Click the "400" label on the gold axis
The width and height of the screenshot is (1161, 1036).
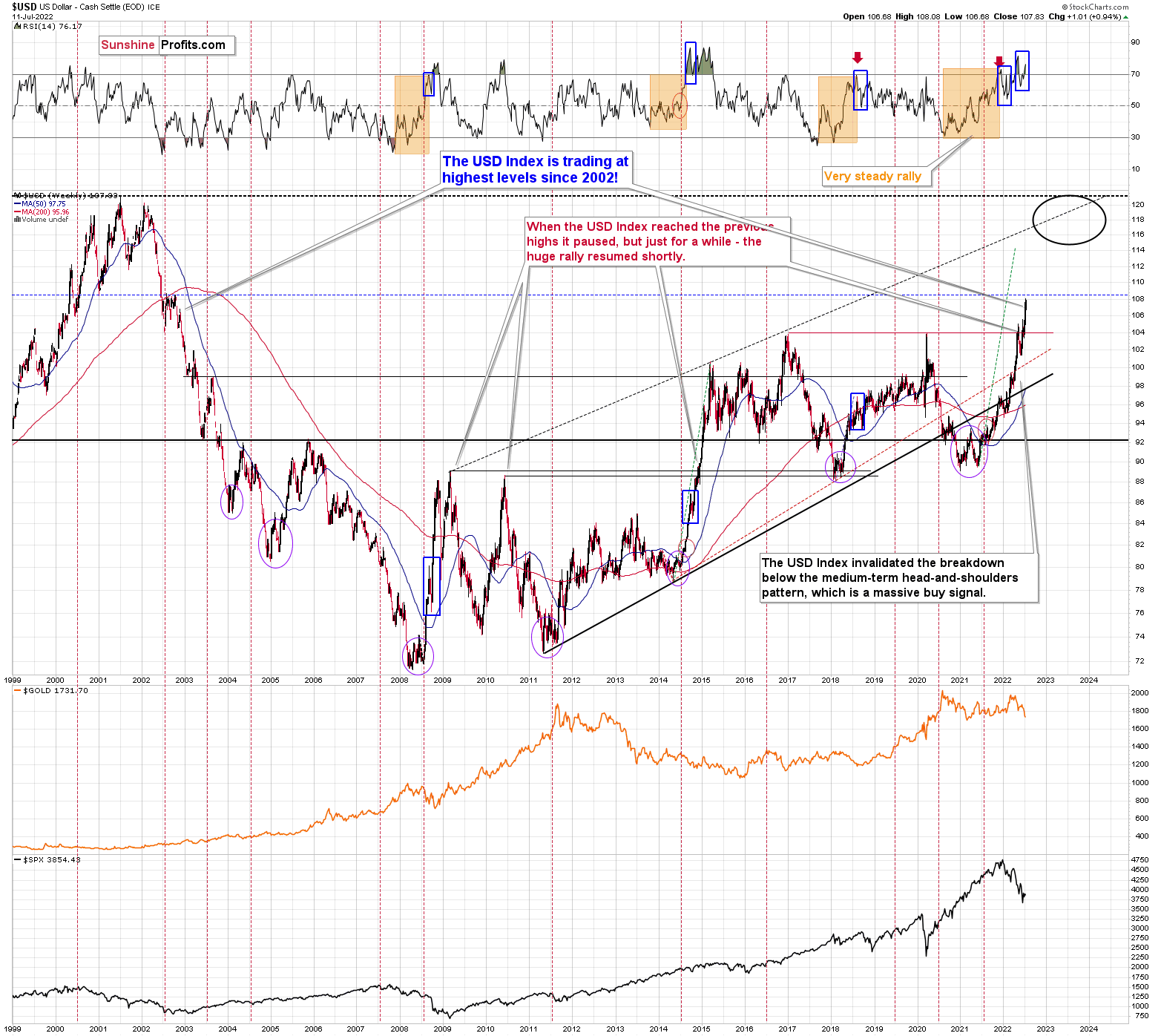pos(1142,836)
